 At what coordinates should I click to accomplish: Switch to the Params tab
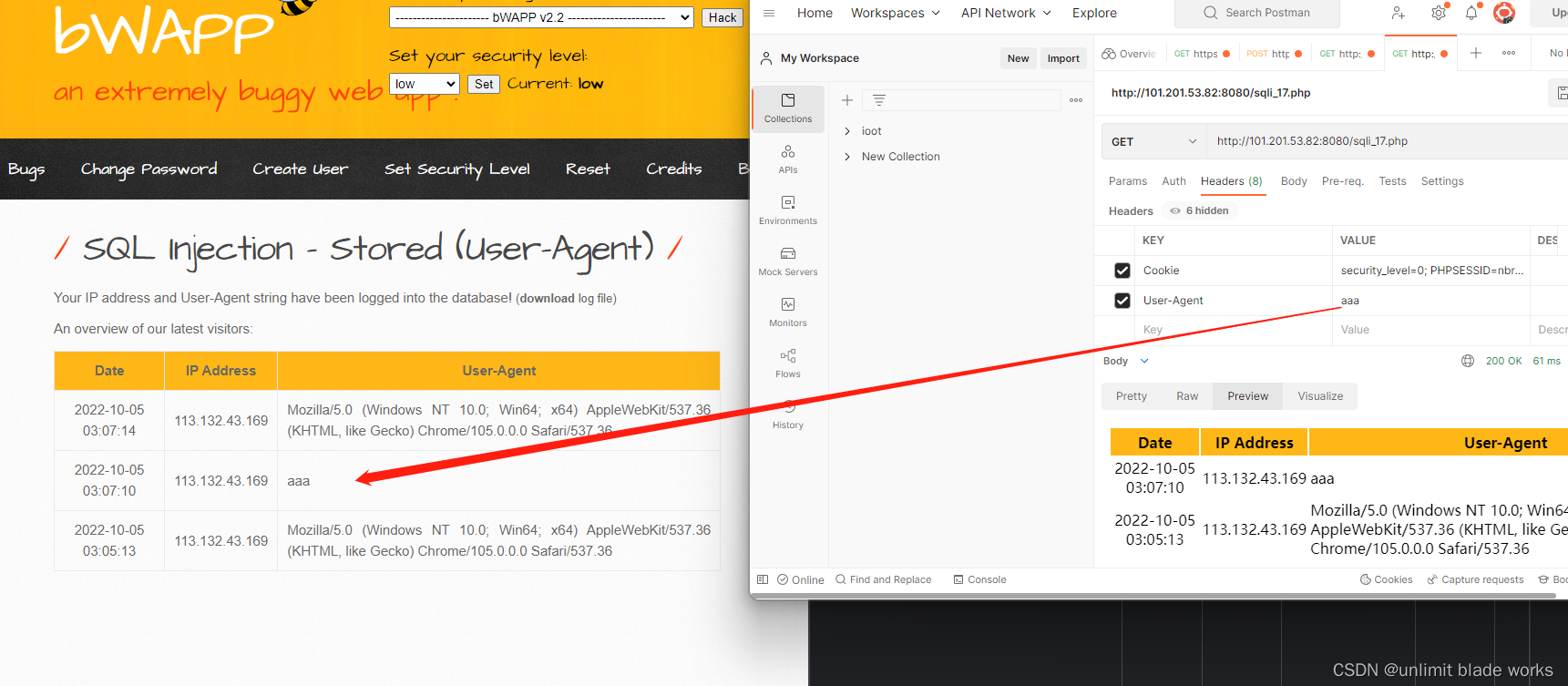click(x=1128, y=181)
